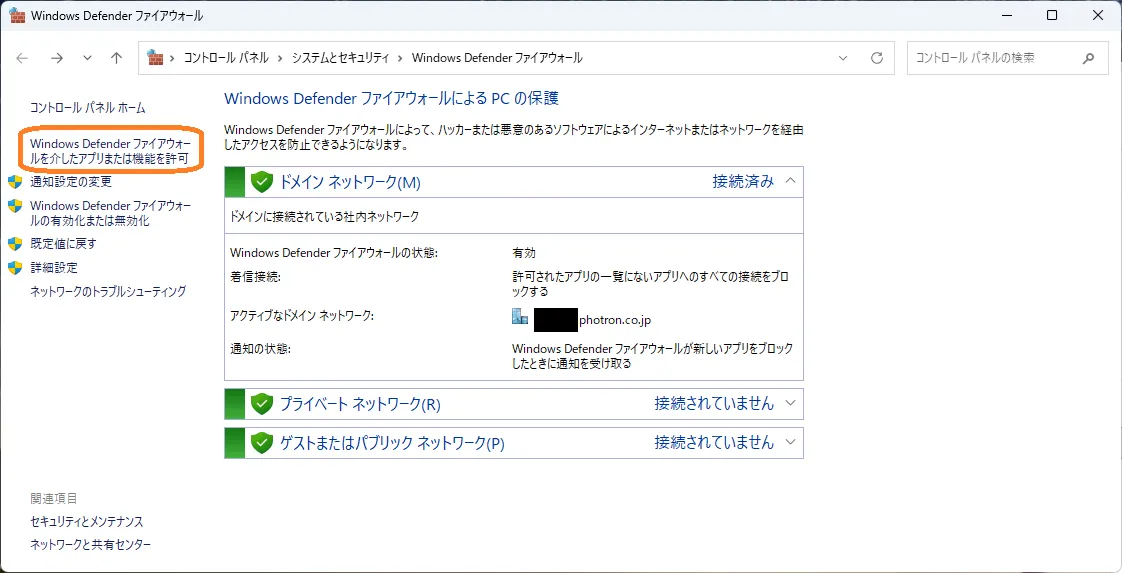Click the domain network building icon
Screen dimensions: 1122x573
pyautogui.click(x=520, y=317)
